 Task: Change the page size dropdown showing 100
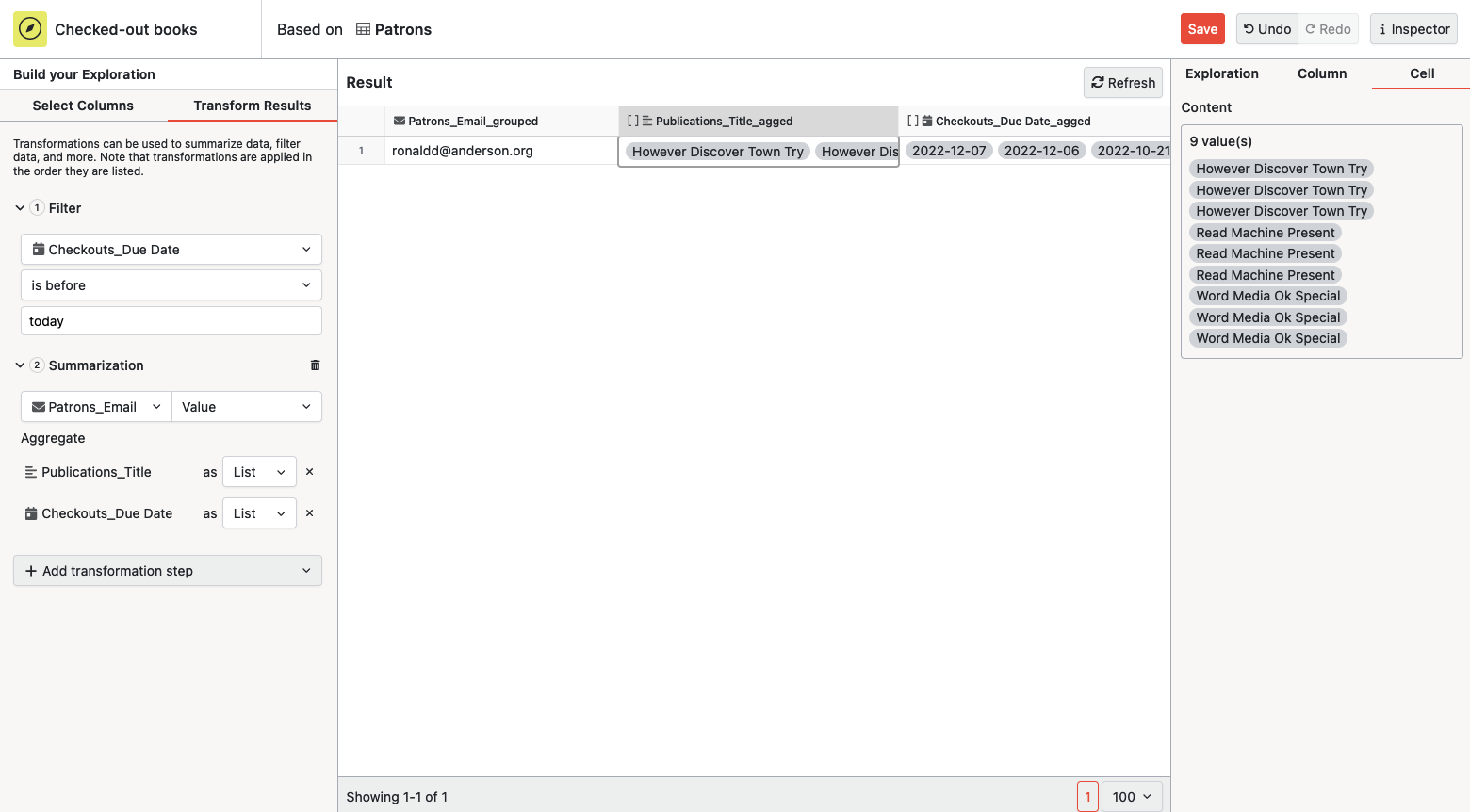(x=1131, y=797)
